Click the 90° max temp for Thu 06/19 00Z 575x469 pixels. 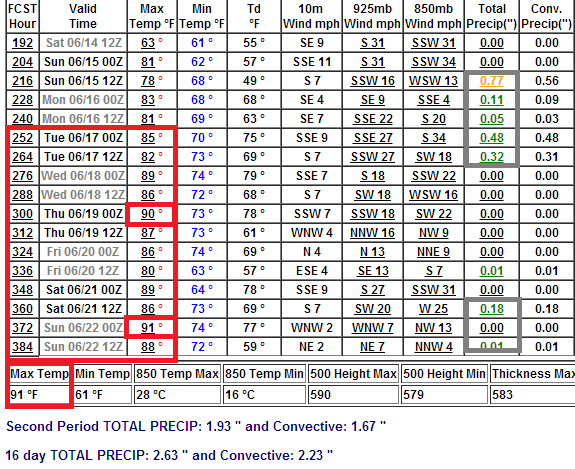point(148,214)
